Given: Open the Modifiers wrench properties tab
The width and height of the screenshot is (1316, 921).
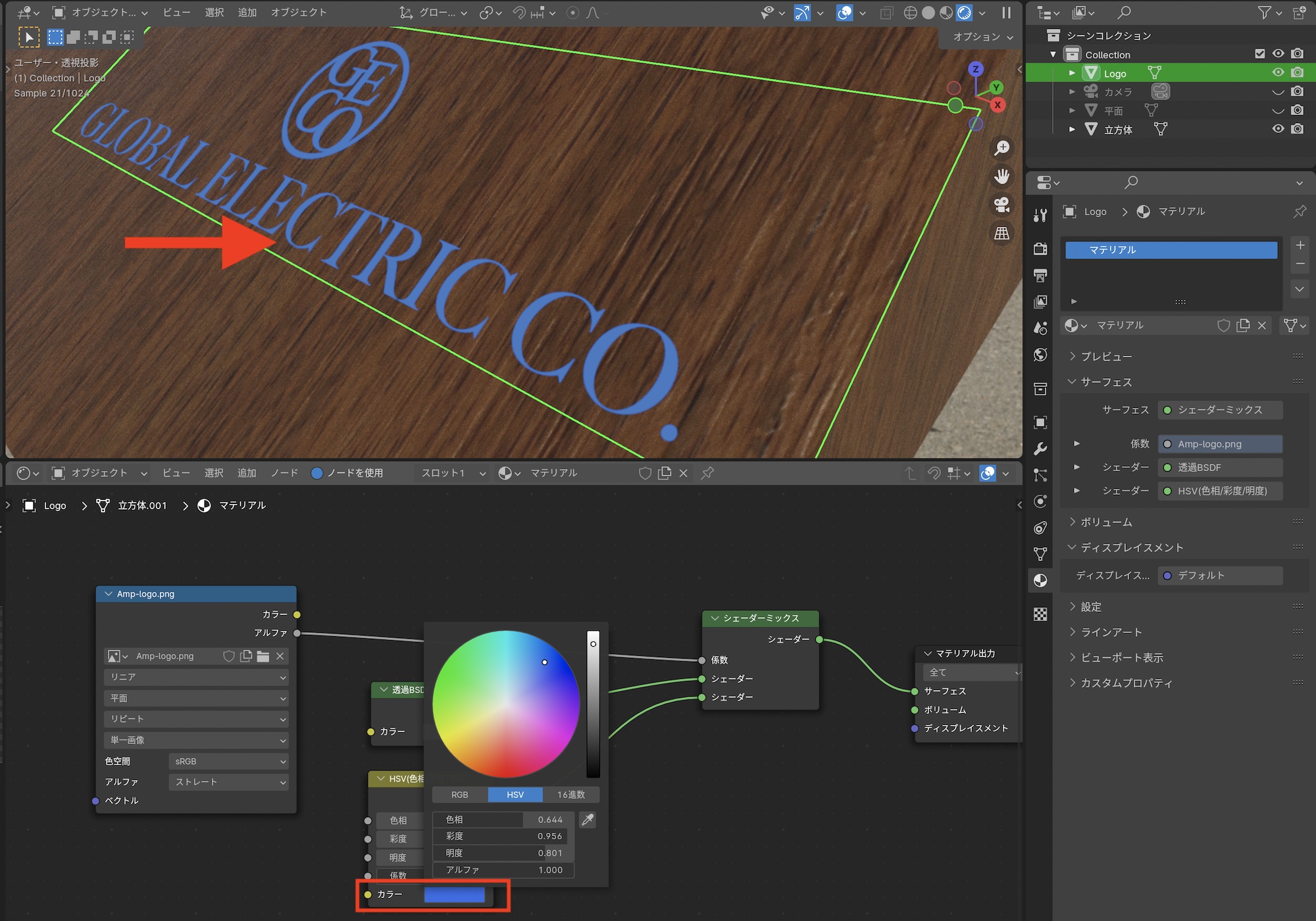Looking at the screenshot, I should (x=1040, y=449).
